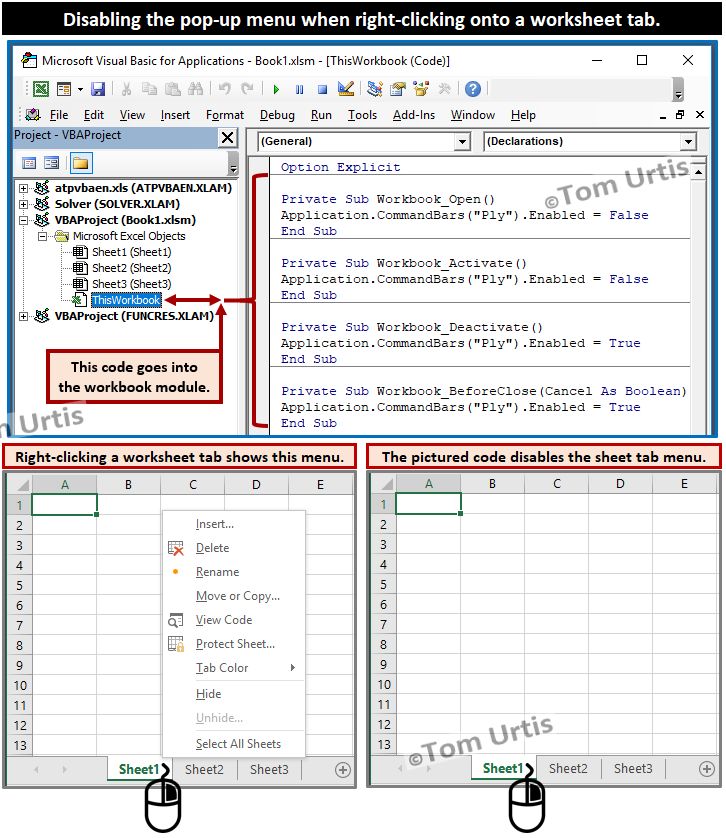Viewport: 726px width, 838px height.
Task: Click the Reset stop square icon
Action: [x=322, y=89]
